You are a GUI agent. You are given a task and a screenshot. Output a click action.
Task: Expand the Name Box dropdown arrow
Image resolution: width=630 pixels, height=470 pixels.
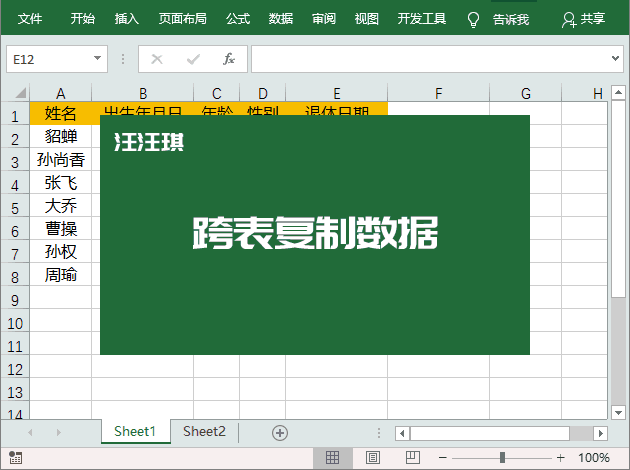(97, 58)
